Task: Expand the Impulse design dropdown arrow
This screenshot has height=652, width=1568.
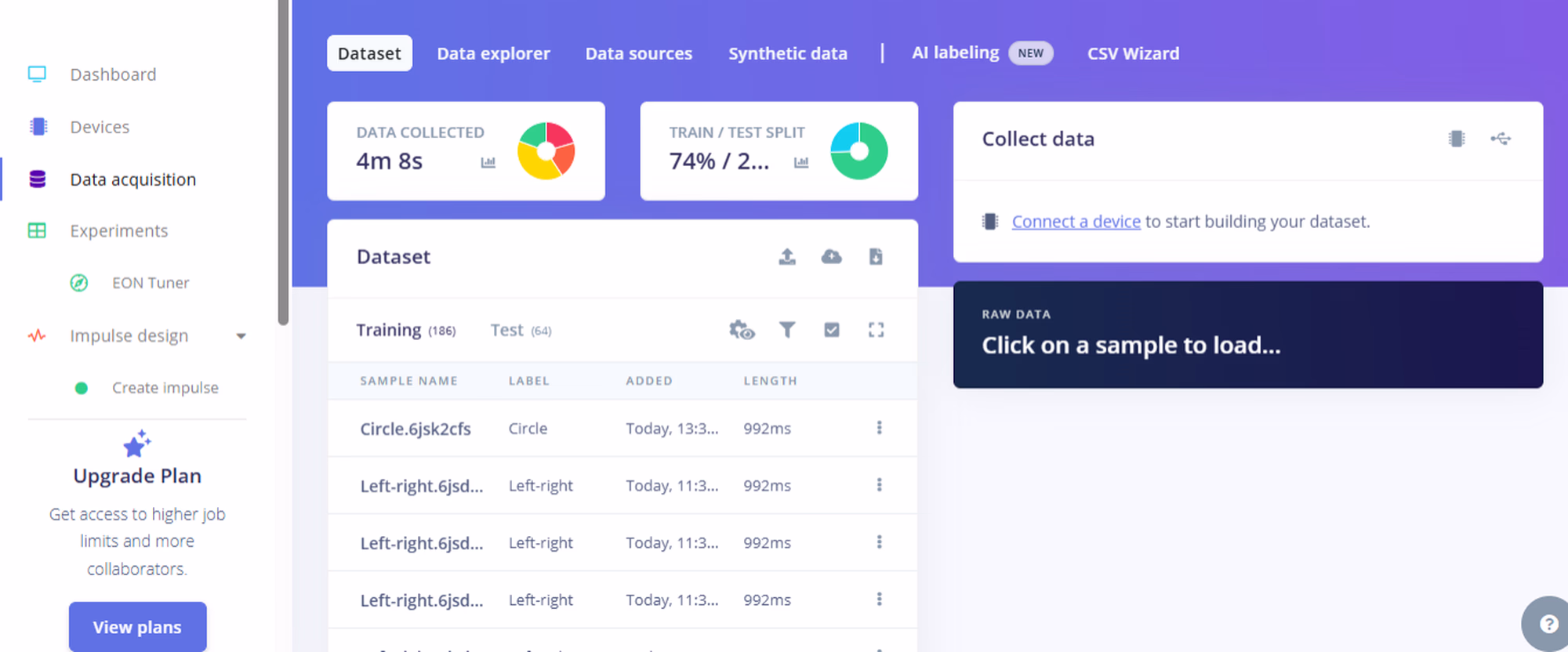Action: pyautogui.click(x=241, y=336)
